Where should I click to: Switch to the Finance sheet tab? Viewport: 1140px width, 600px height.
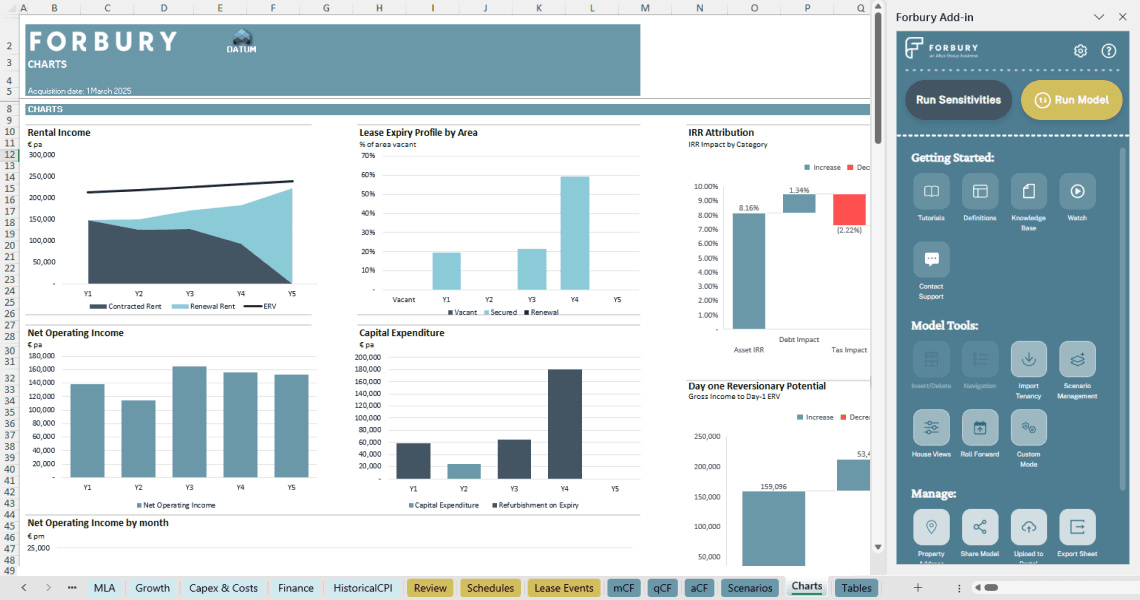[x=296, y=588]
